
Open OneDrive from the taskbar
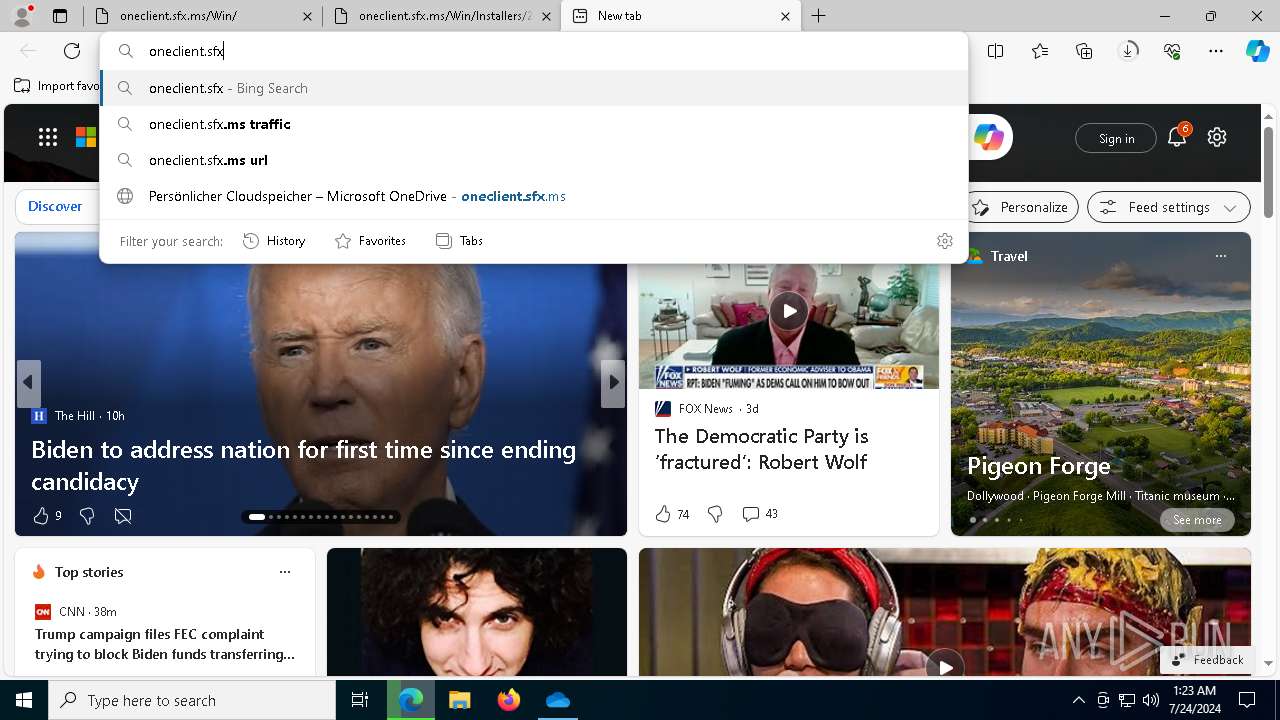click(558, 700)
